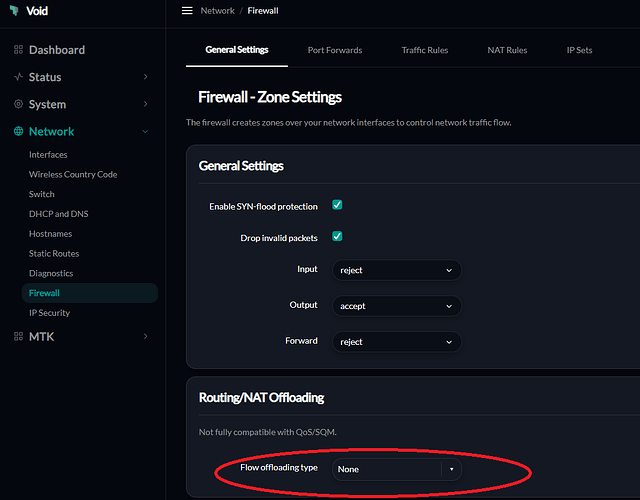This screenshot has height=500, width=640.
Task: Open the MTK sidebar section
Action: (x=41, y=336)
